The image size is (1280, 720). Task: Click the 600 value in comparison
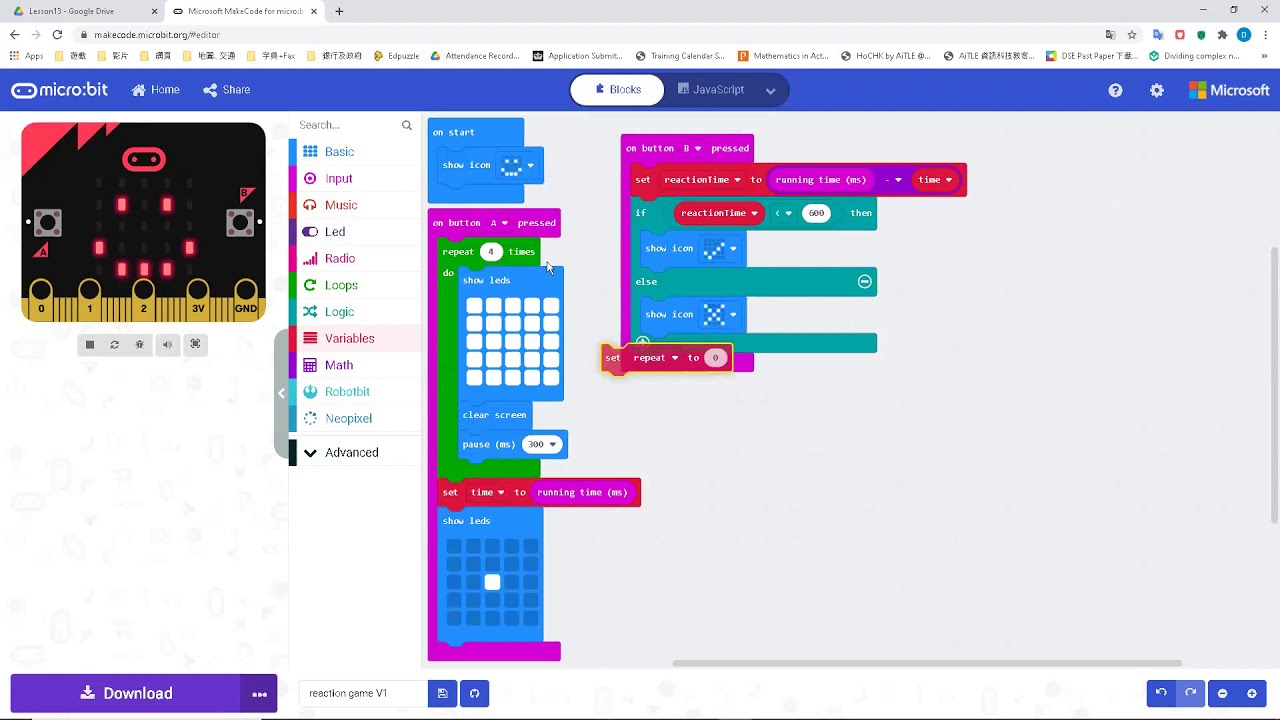coord(816,213)
